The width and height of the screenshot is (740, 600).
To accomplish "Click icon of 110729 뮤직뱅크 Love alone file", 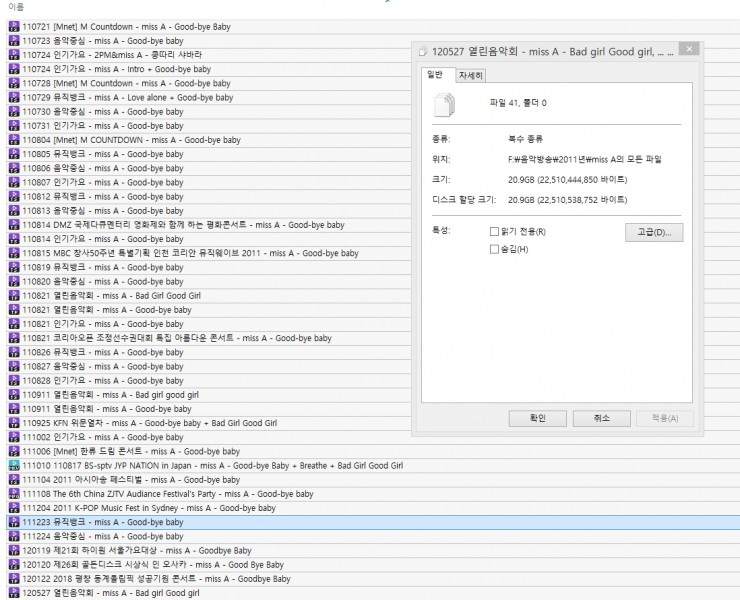I will pos(14,97).
